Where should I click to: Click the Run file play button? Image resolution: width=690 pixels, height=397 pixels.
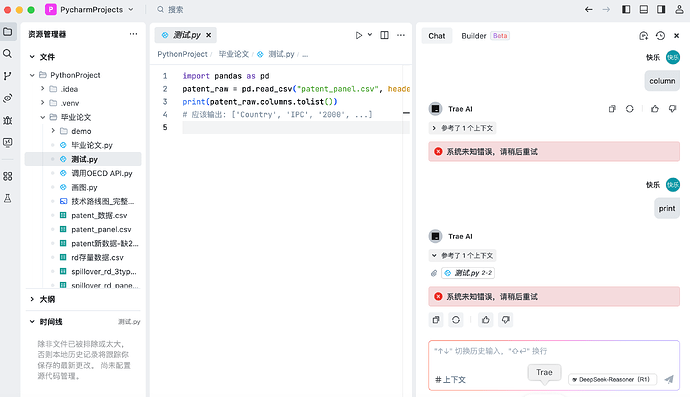[x=359, y=35]
